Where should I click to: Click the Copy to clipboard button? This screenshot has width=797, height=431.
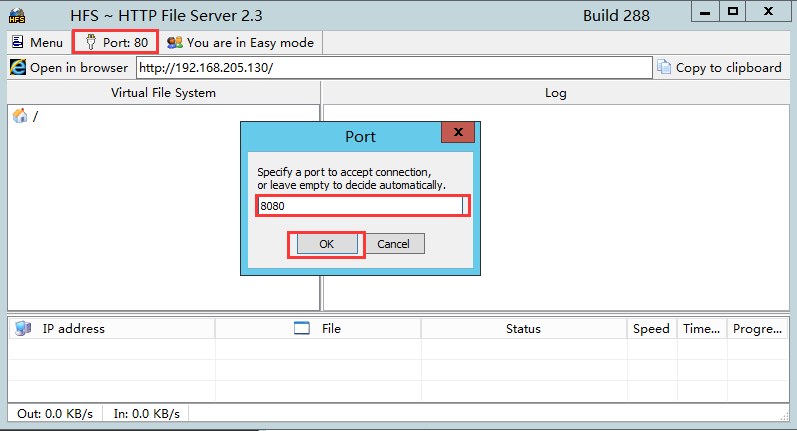click(x=719, y=68)
